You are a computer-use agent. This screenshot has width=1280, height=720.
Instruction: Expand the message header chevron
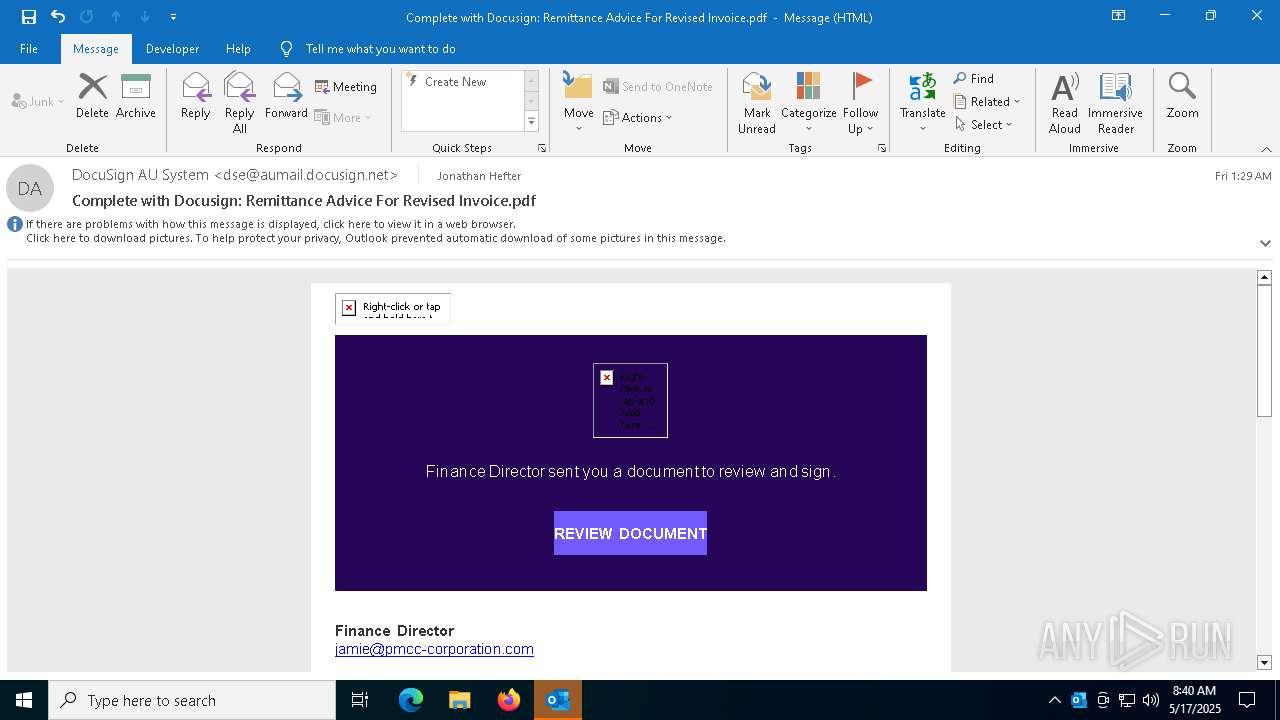click(1265, 243)
